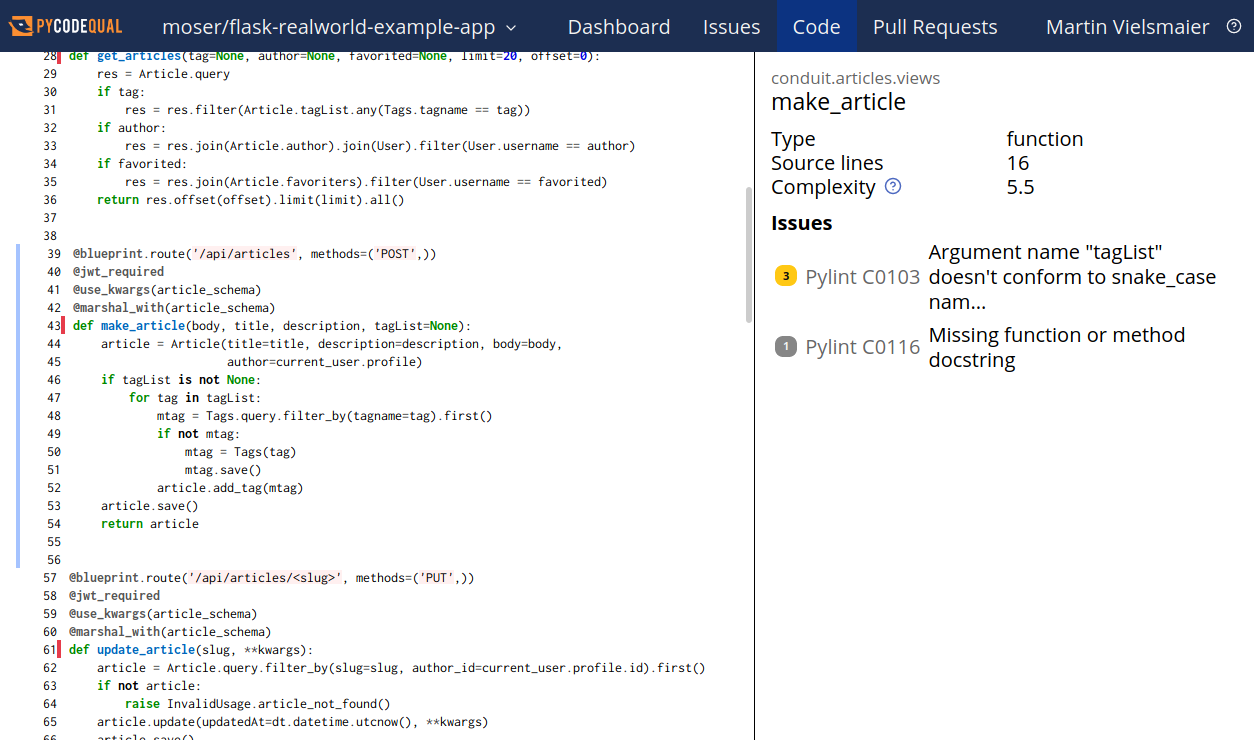Click the Complexity question-mark help icon

pos(892,186)
